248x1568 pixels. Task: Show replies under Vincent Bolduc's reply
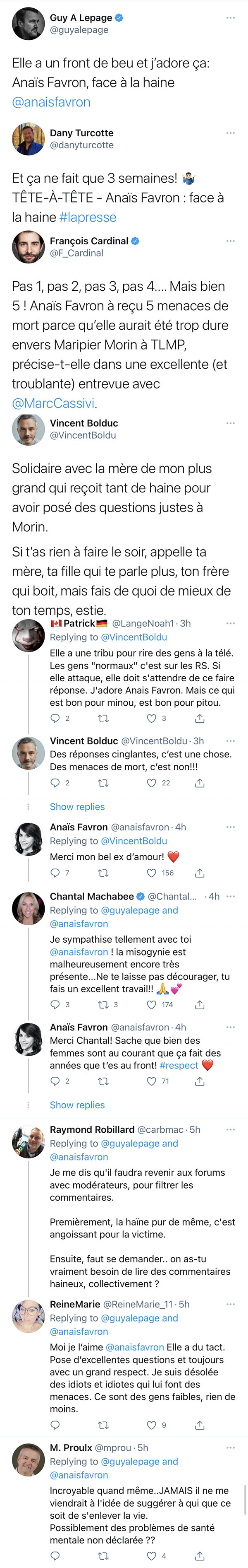point(77,806)
